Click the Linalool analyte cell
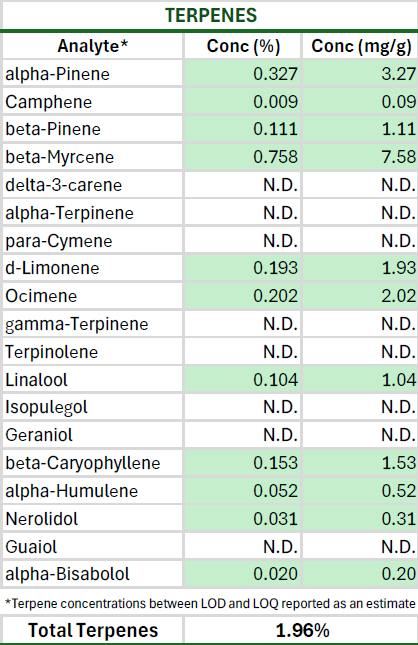 pos(93,379)
